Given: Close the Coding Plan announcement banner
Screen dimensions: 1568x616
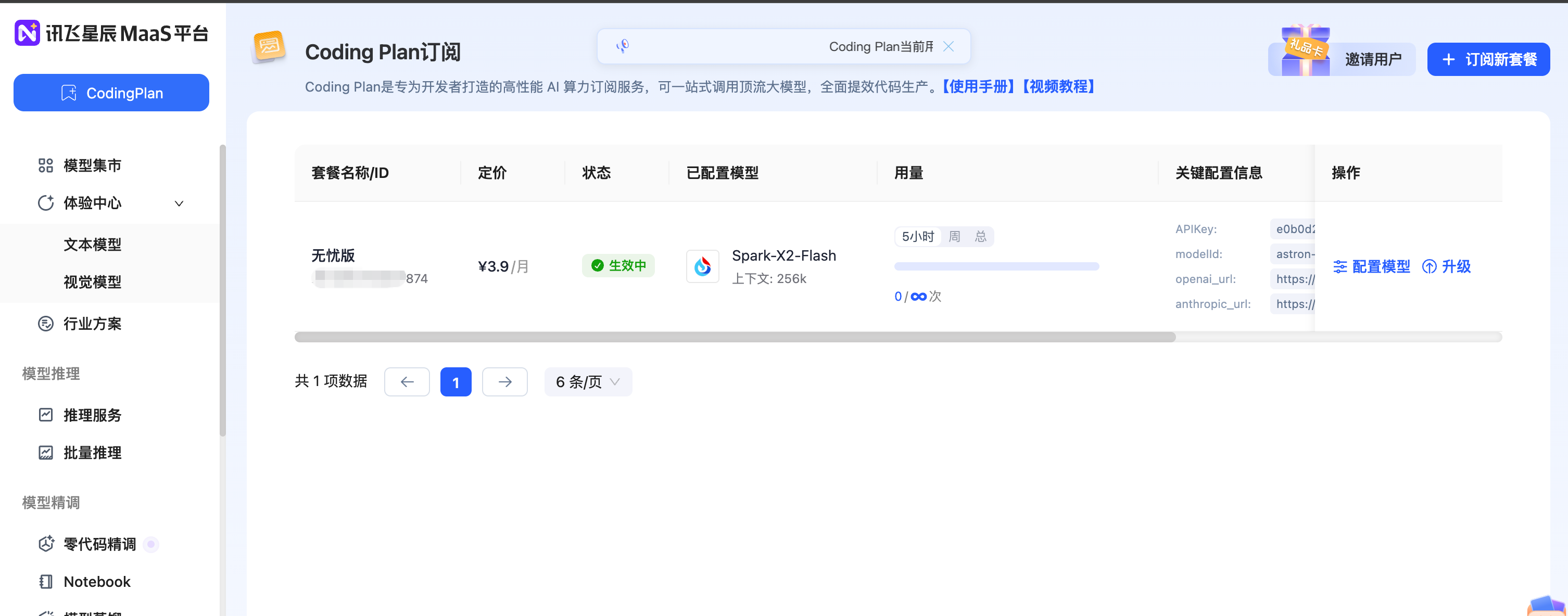Looking at the screenshot, I should [949, 46].
